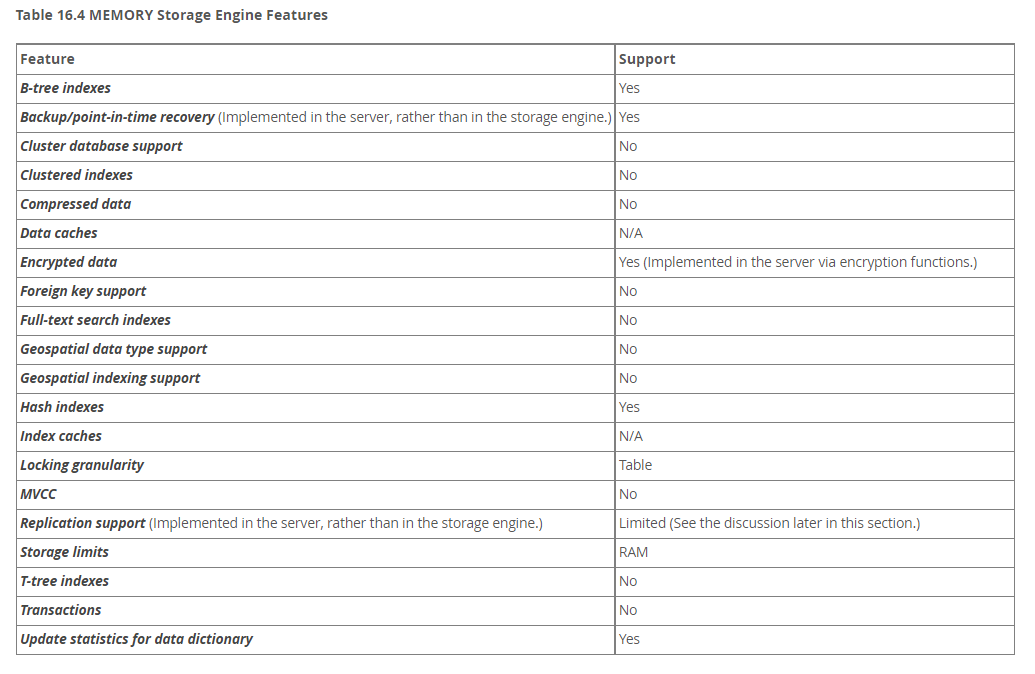Click the "Limited" replication support value text
The width and height of the screenshot is (1035, 674).
pos(642,523)
